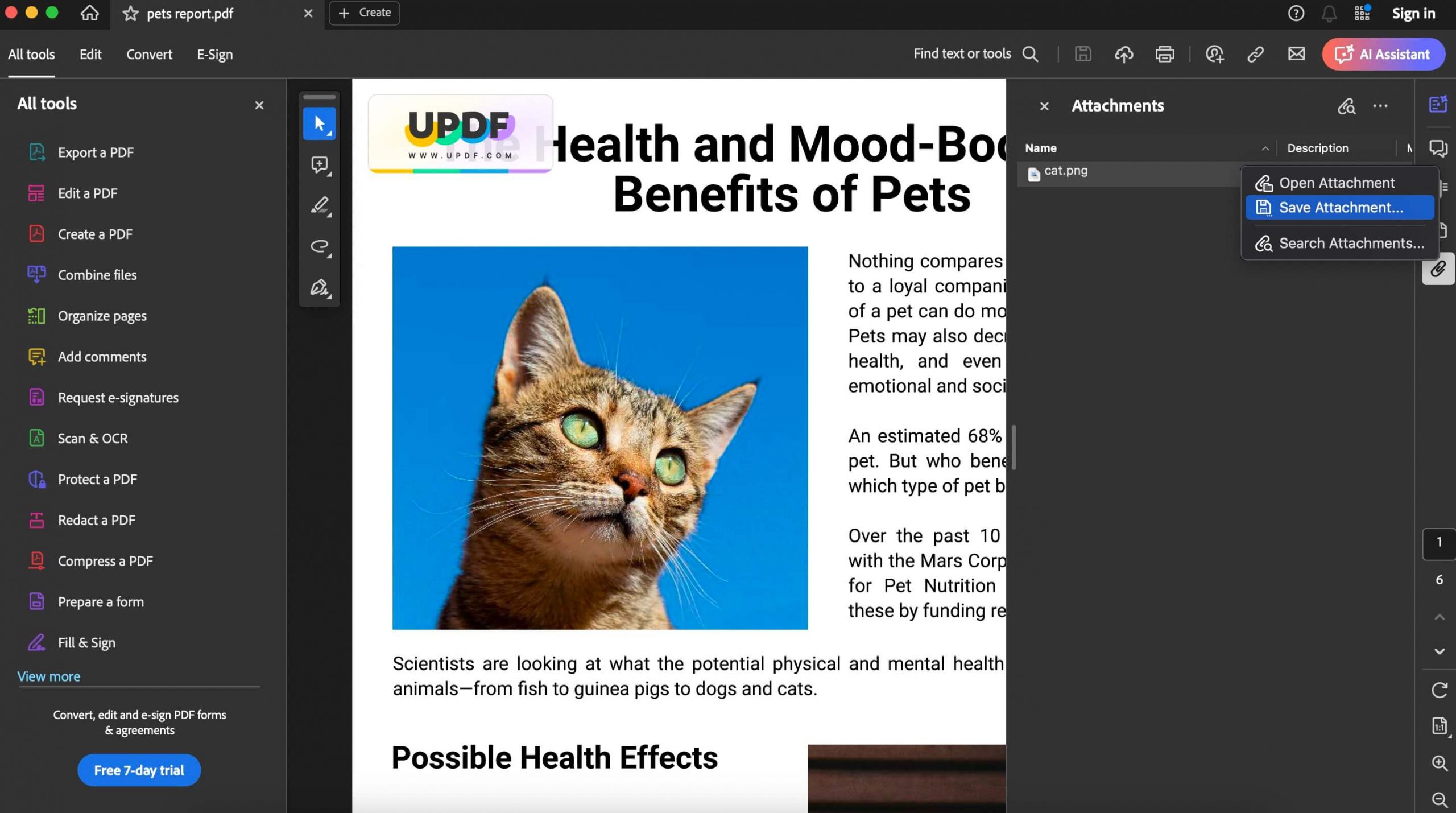The width and height of the screenshot is (1456, 813).
Task: Switch to the Convert tab
Action: 149,55
